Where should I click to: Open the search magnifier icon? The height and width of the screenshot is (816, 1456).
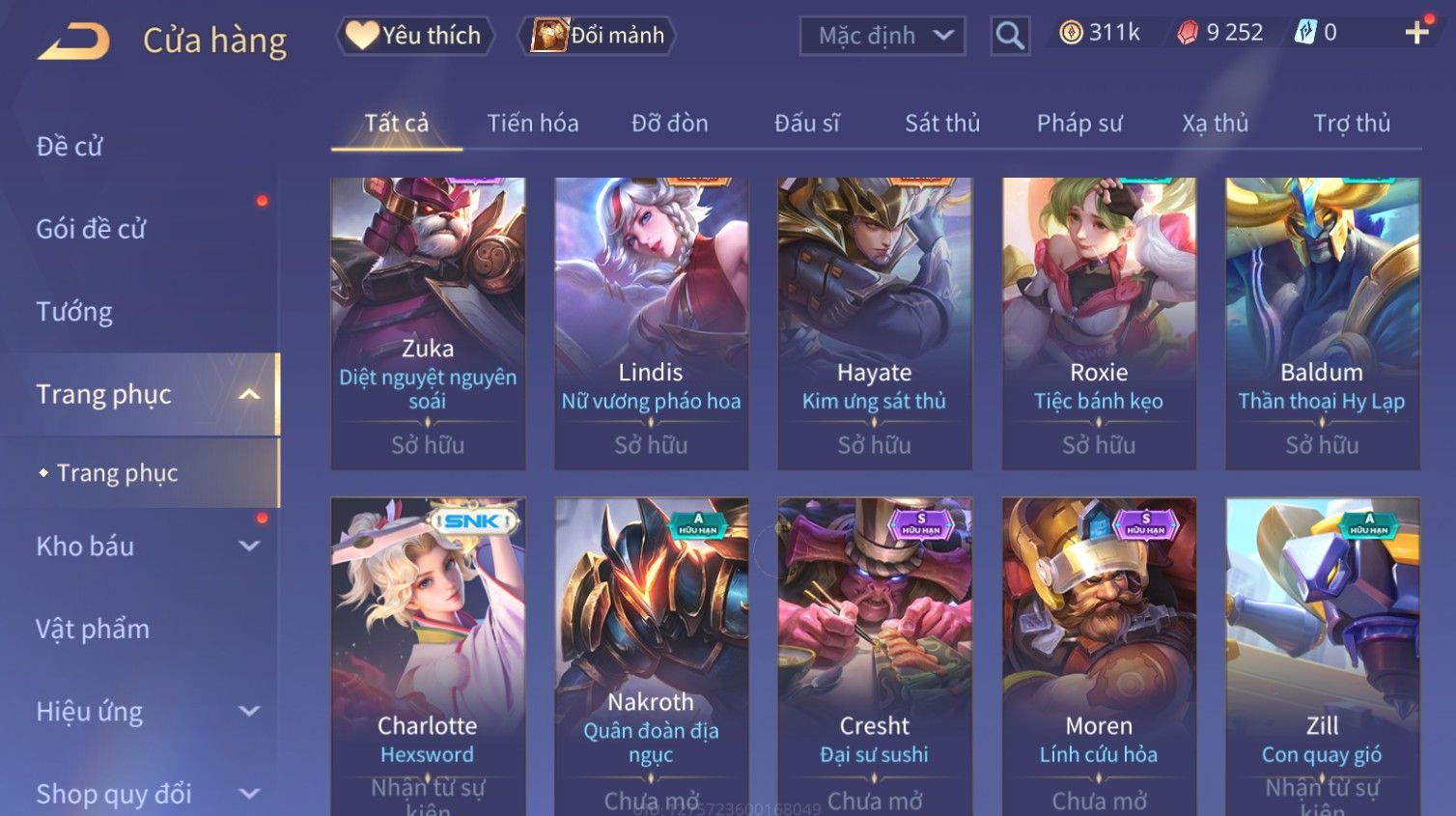pyautogui.click(x=1010, y=36)
